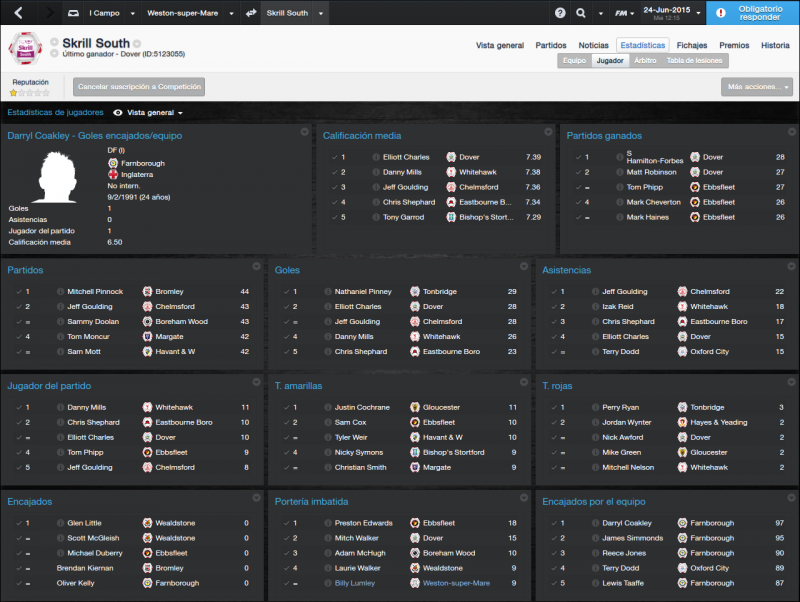The width and height of the screenshot is (800, 602).
Task: Select the Tabla de lesiones sub-tab
Action: 694,61
